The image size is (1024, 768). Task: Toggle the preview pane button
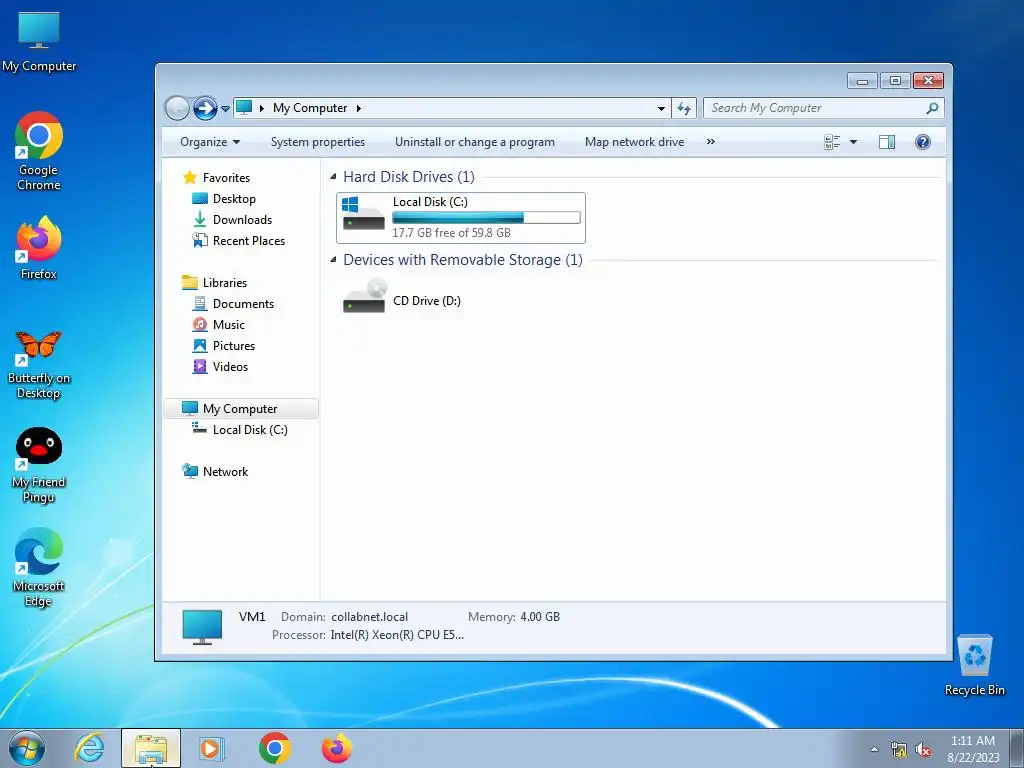(x=887, y=142)
